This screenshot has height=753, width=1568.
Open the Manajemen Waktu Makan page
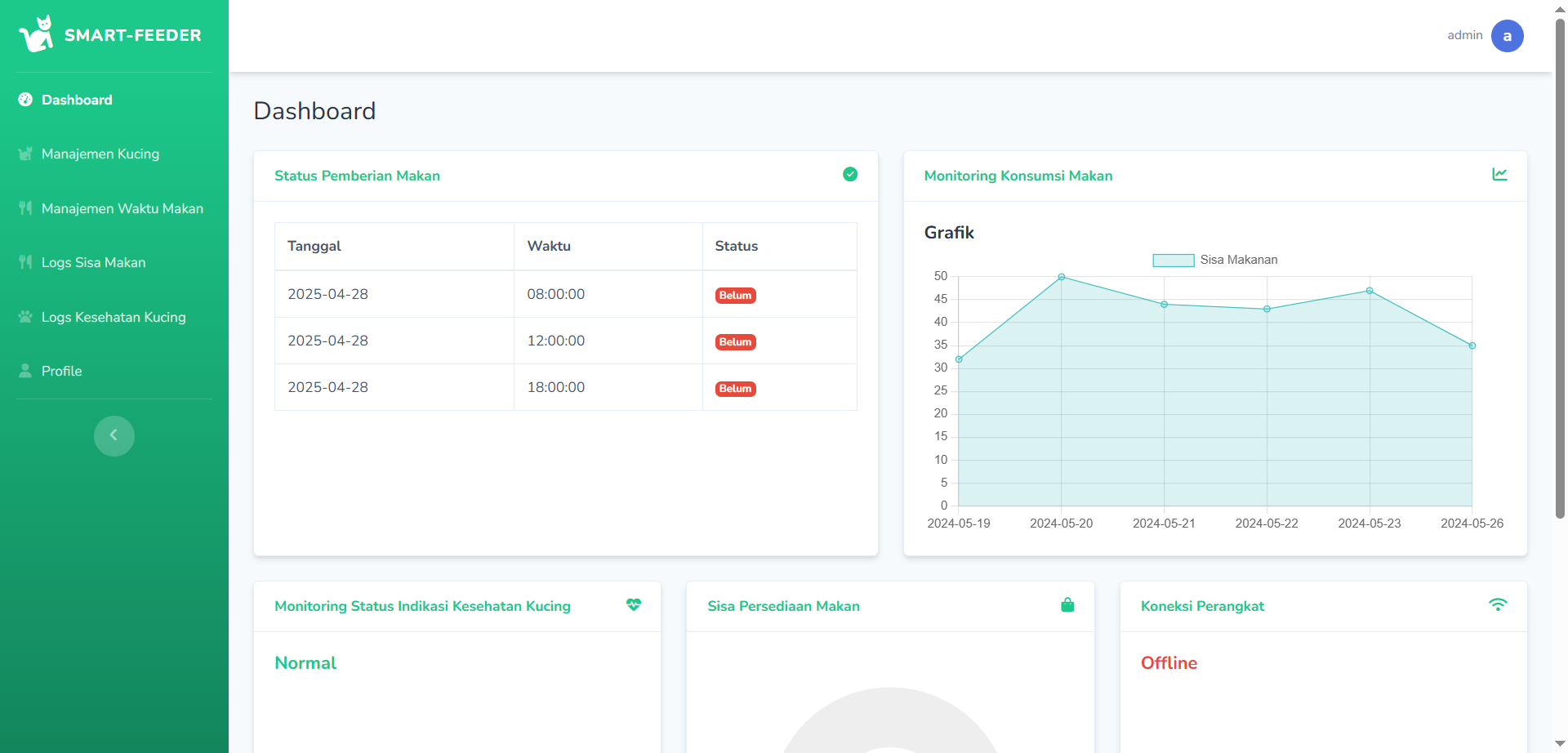[x=122, y=208]
